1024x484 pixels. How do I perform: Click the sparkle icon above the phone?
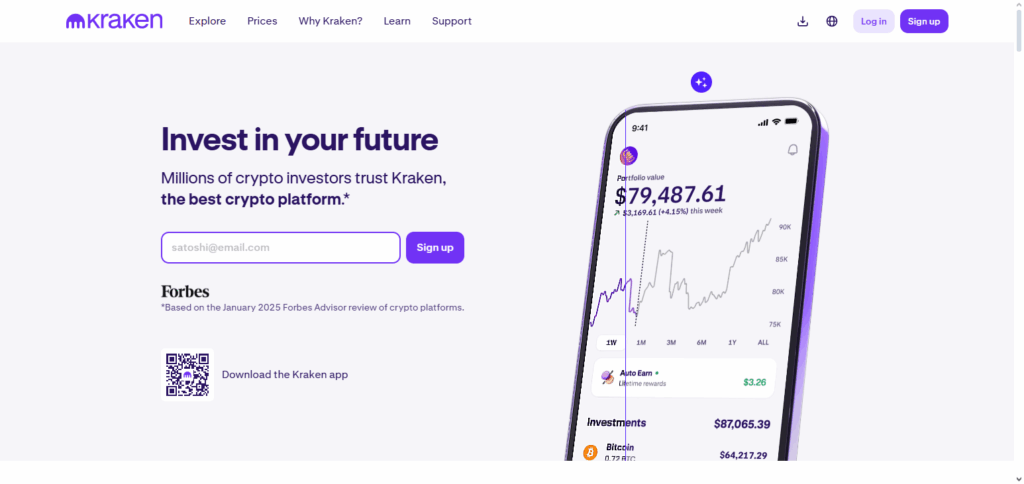point(701,82)
